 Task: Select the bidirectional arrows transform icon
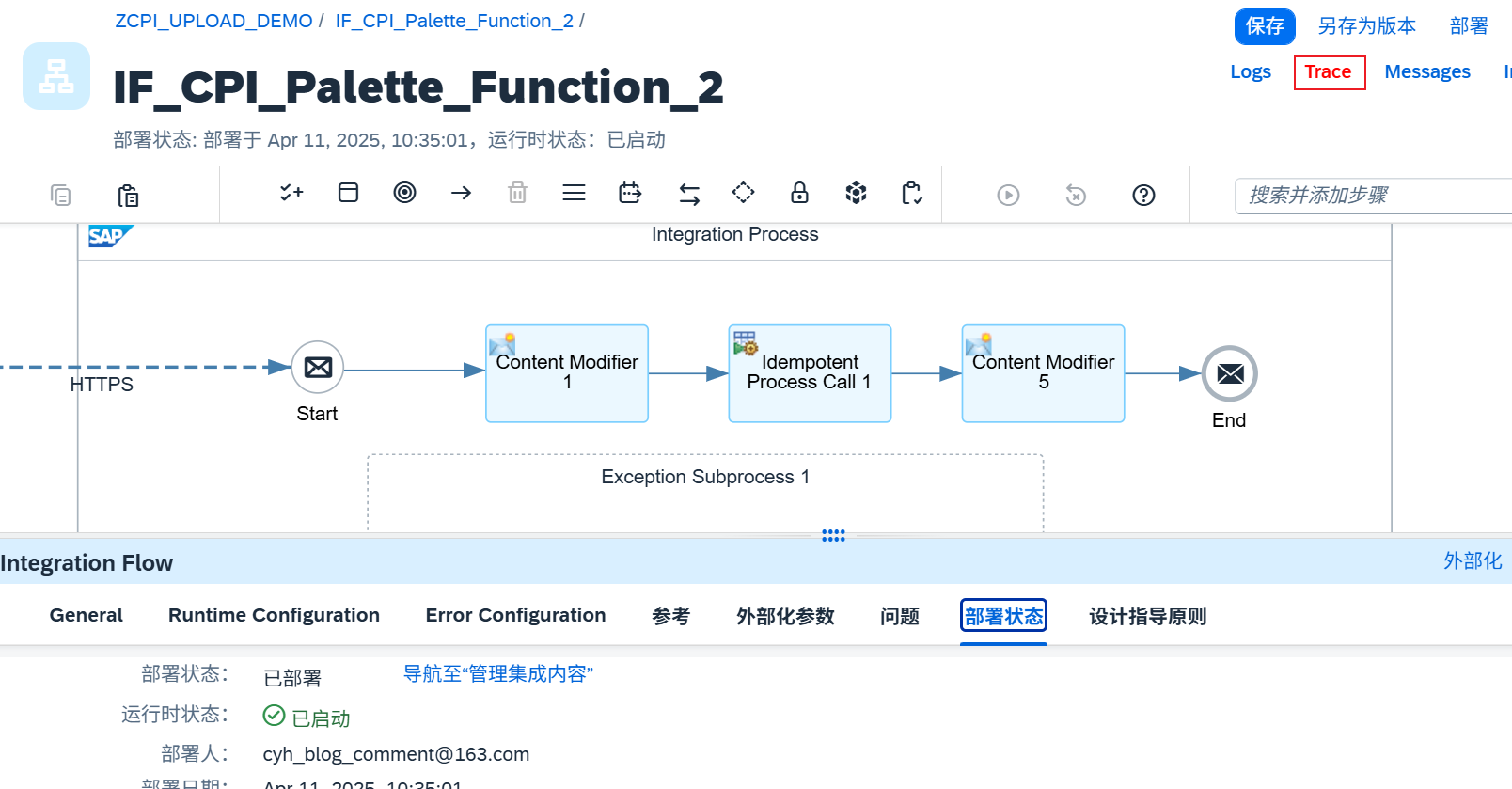[x=689, y=195]
